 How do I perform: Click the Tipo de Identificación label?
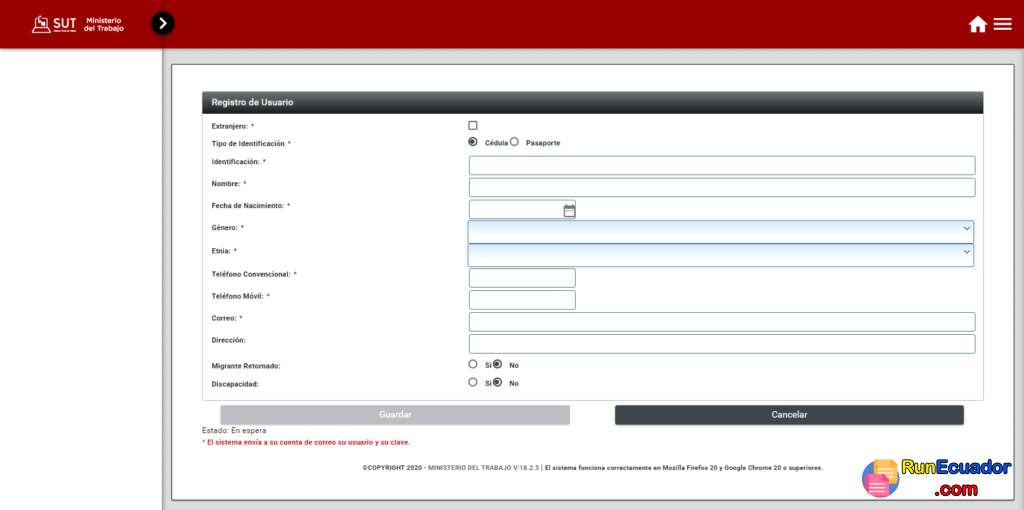pyautogui.click(x=251, y=143)
